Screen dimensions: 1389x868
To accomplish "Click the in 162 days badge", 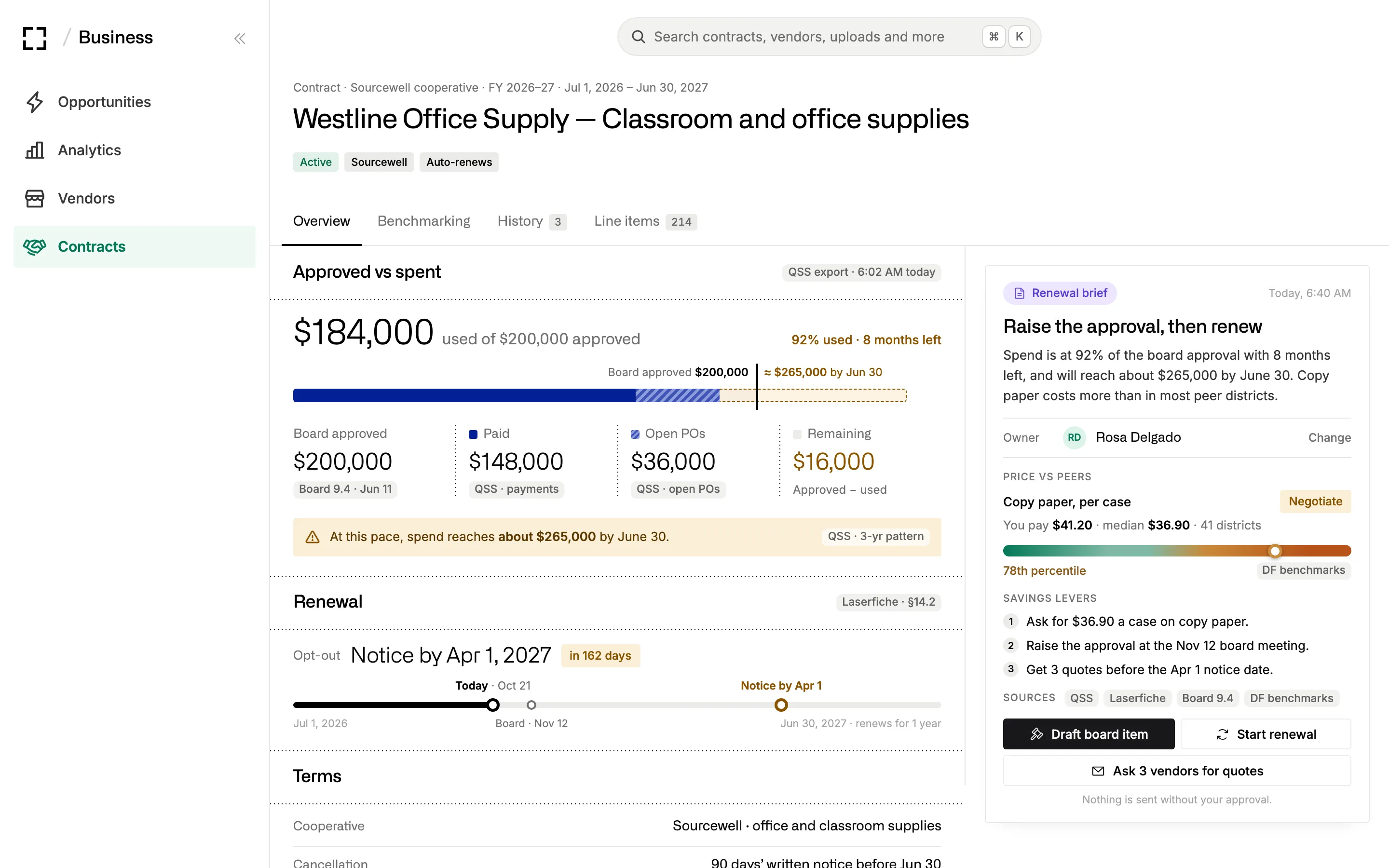I will click(x=600, y=656).
